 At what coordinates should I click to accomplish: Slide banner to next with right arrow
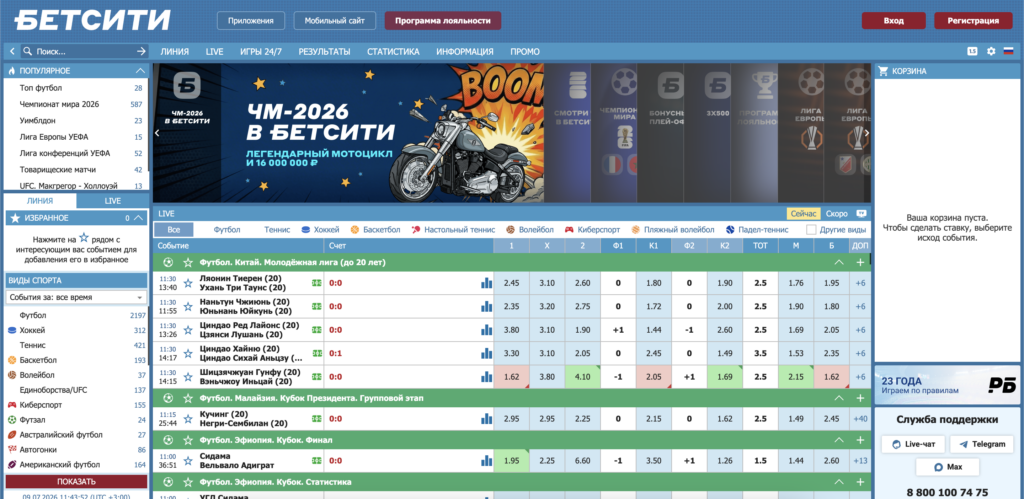tap(867, 133)
